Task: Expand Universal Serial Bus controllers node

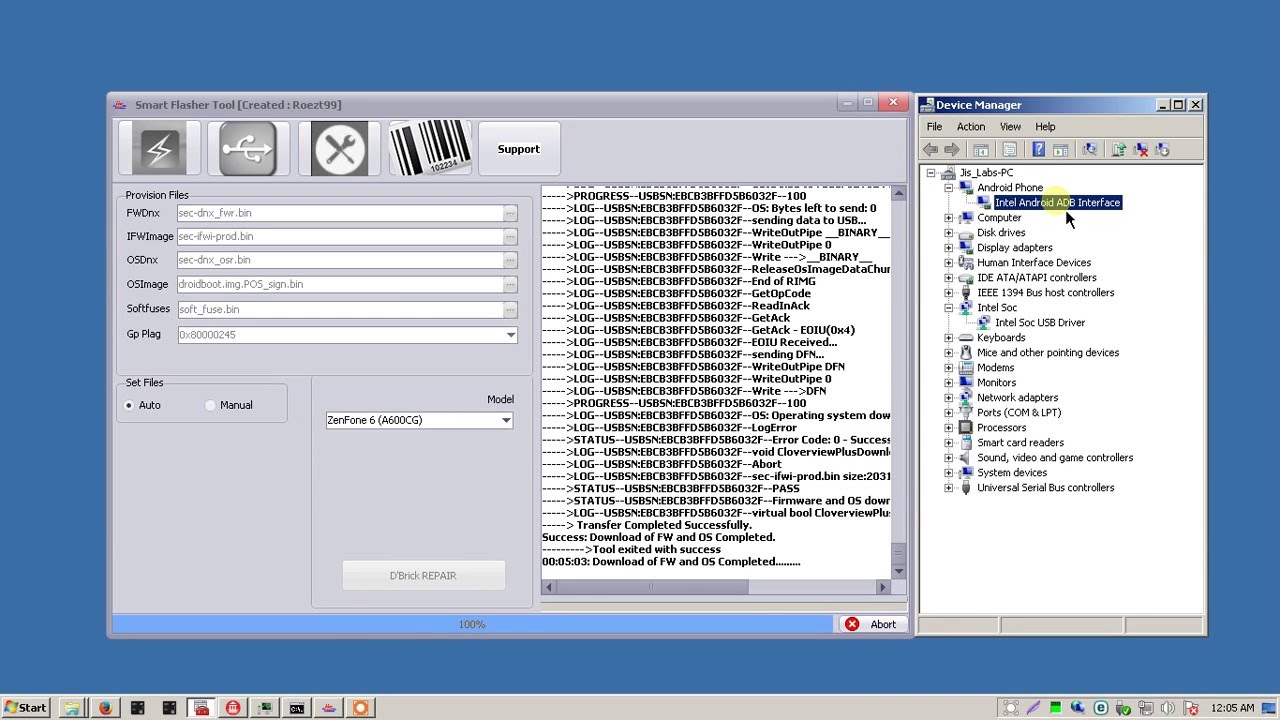Action: coord(948,488)
